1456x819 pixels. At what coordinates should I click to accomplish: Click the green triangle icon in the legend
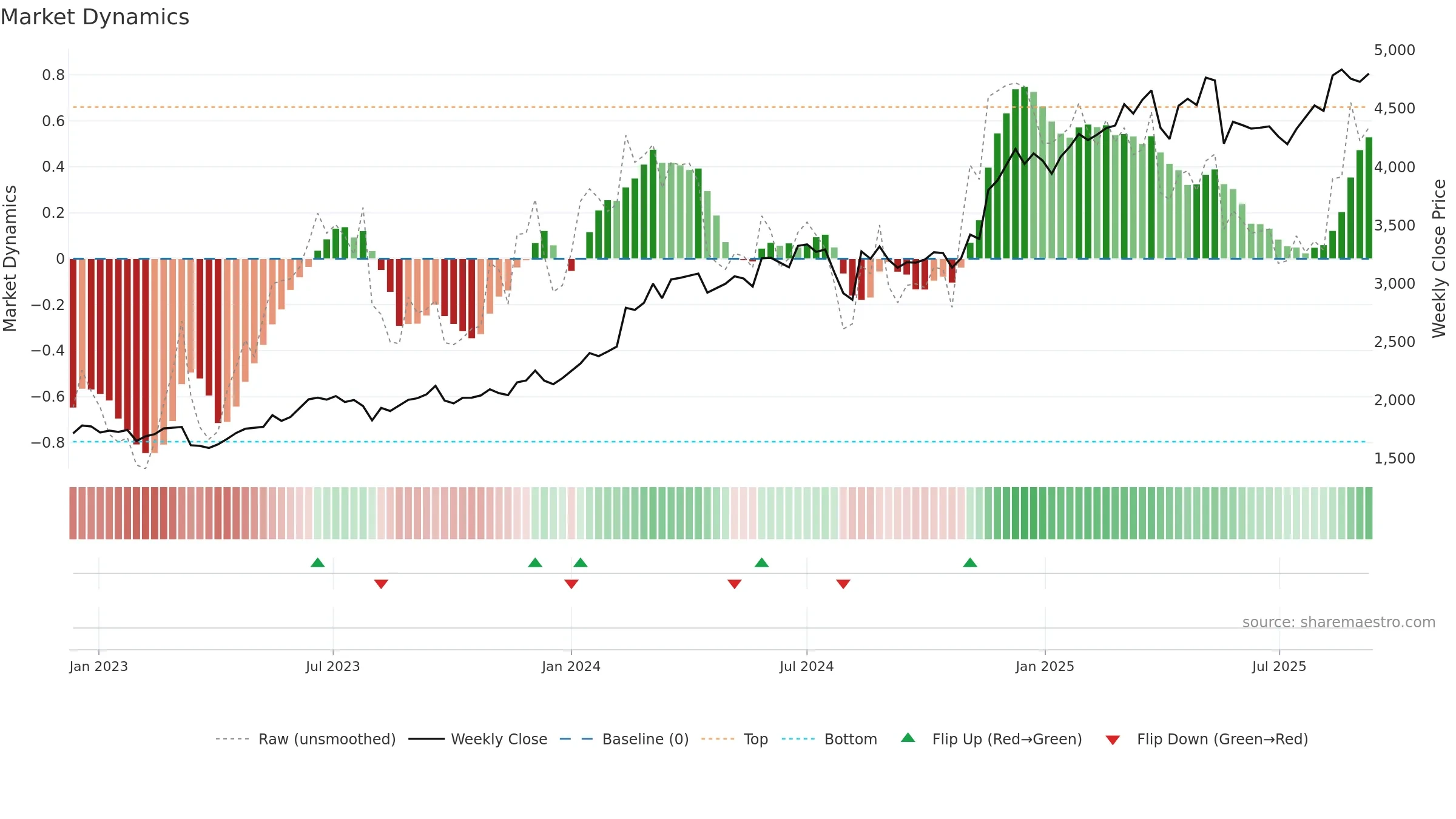908,738
